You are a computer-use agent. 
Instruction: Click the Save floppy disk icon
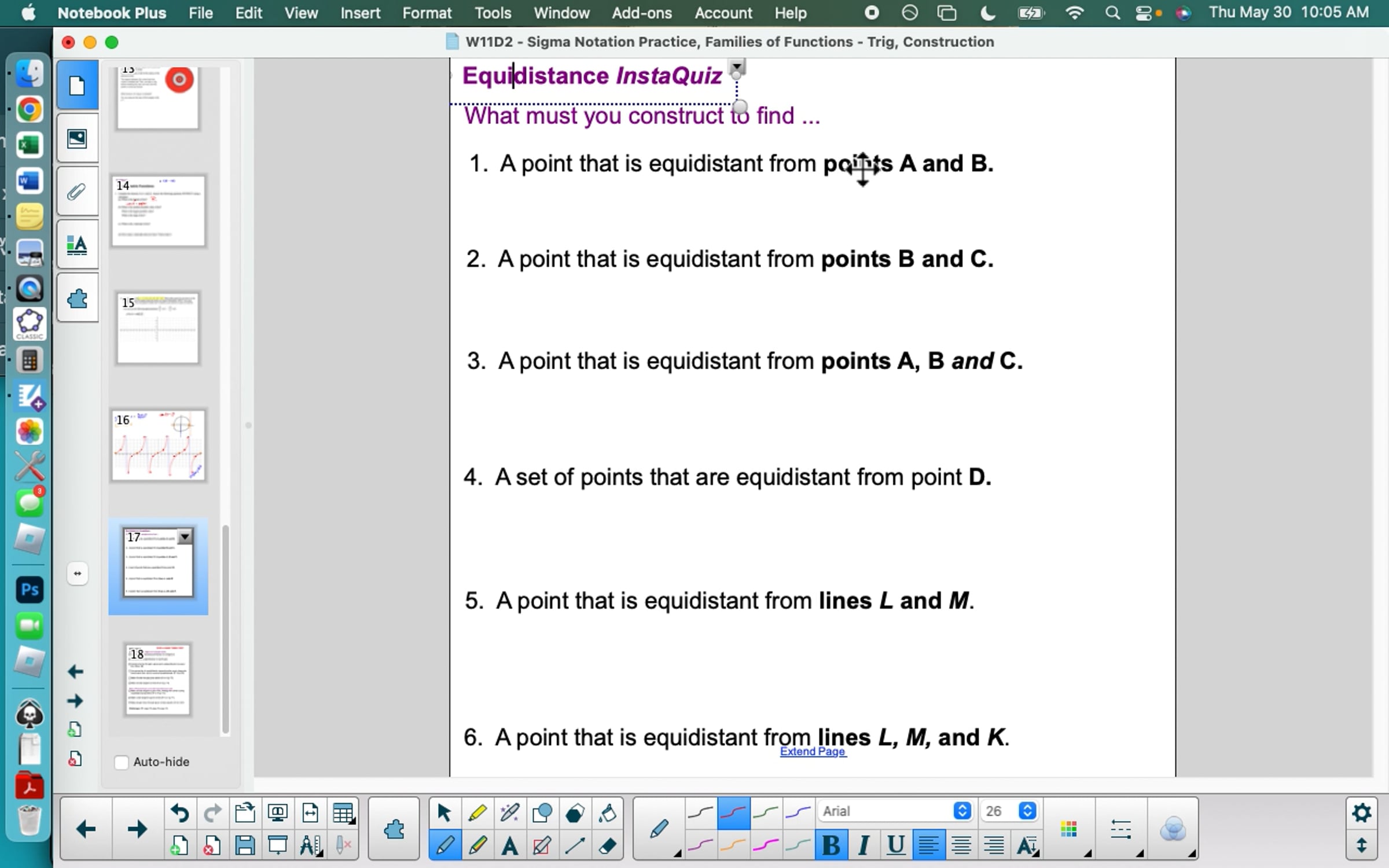tap(245, 846)
